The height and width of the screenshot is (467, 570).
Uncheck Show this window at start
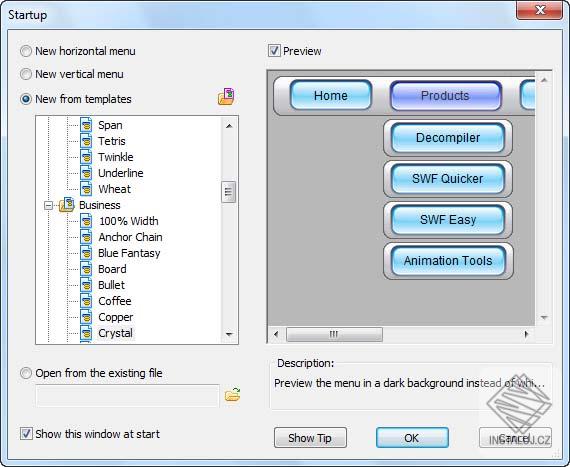pos(26,434)
